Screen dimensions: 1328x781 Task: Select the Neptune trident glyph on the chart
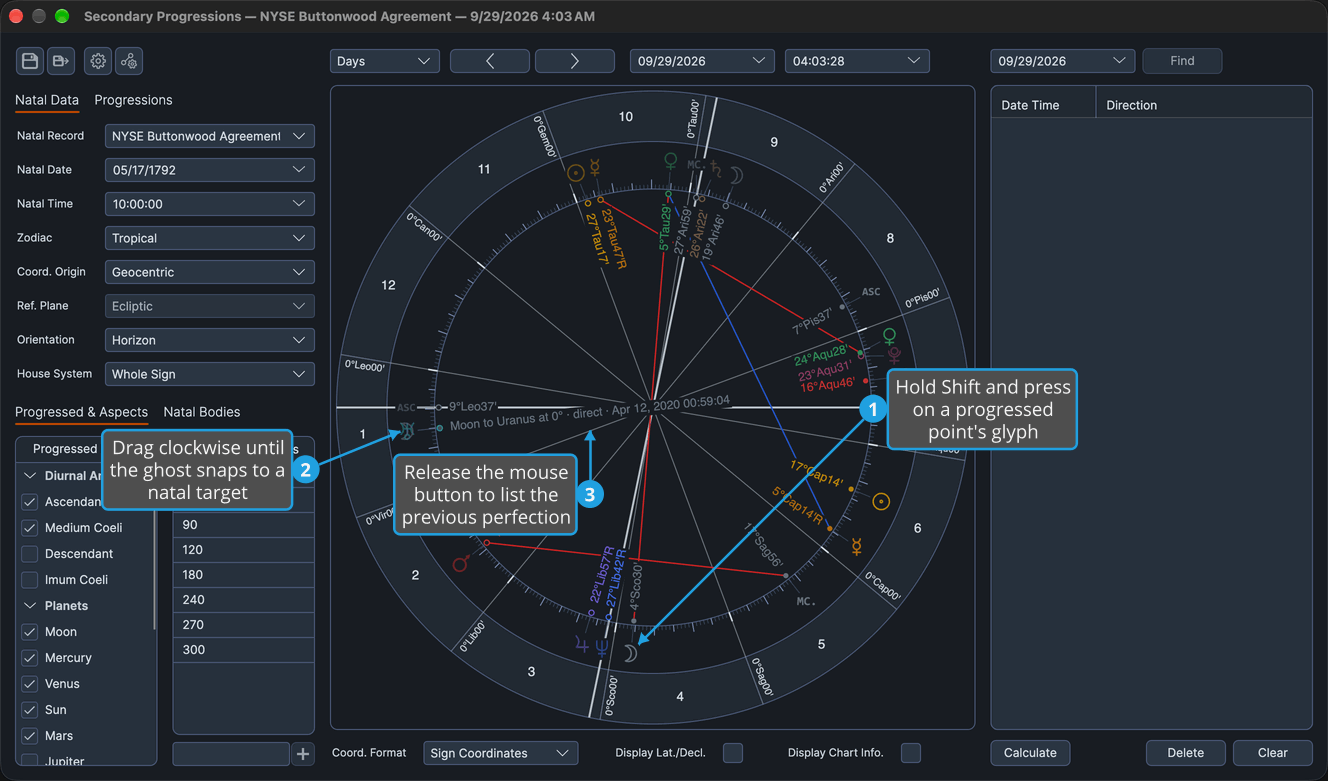tap(601, 648)
